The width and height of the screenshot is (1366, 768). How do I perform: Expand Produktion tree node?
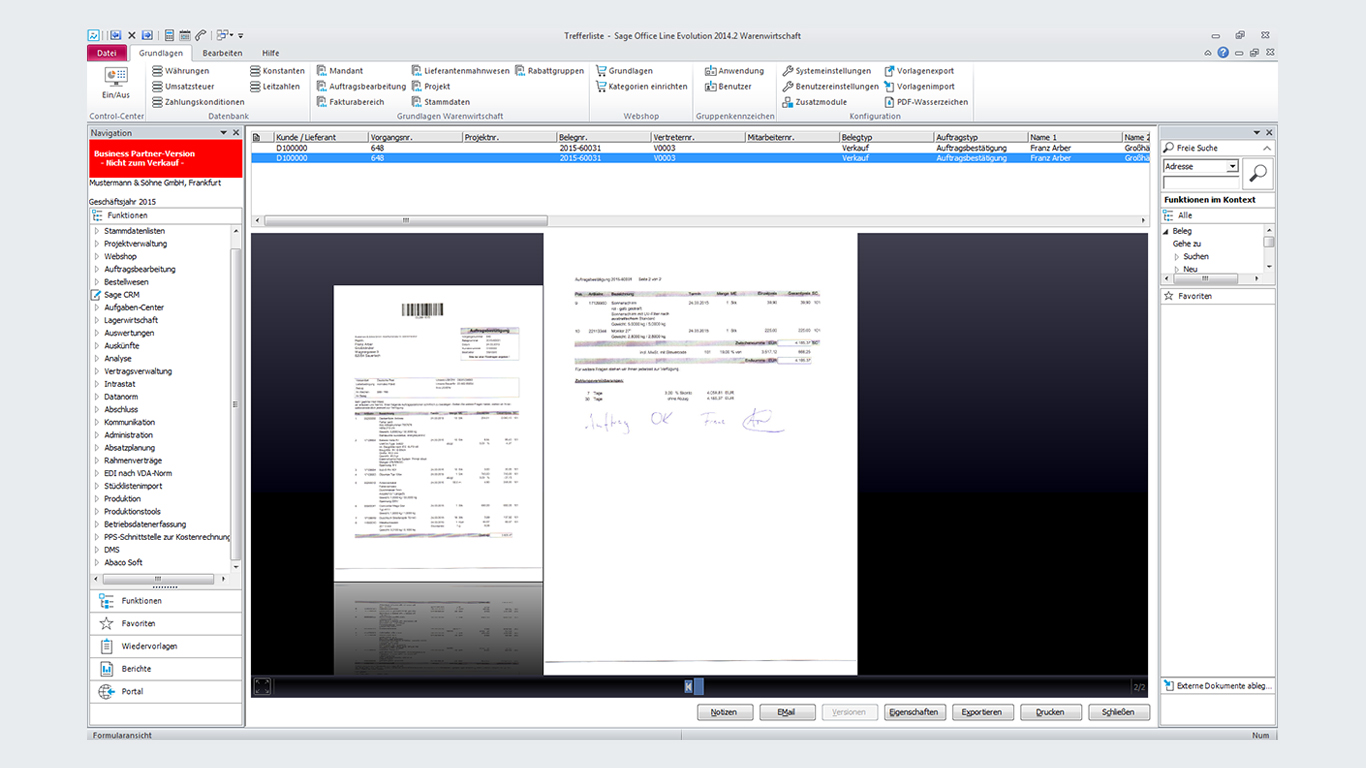click(97, 499)
